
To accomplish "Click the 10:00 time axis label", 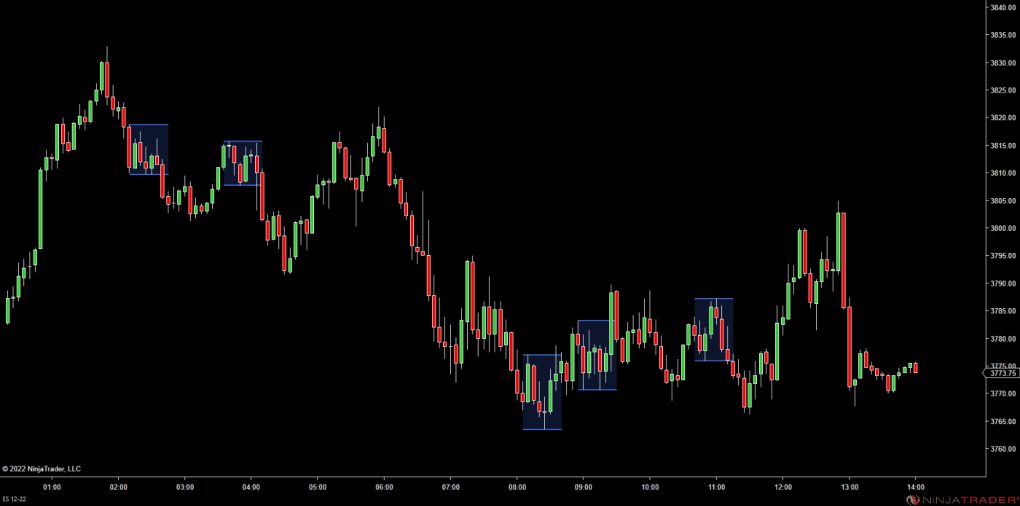I will pos(650,487).
